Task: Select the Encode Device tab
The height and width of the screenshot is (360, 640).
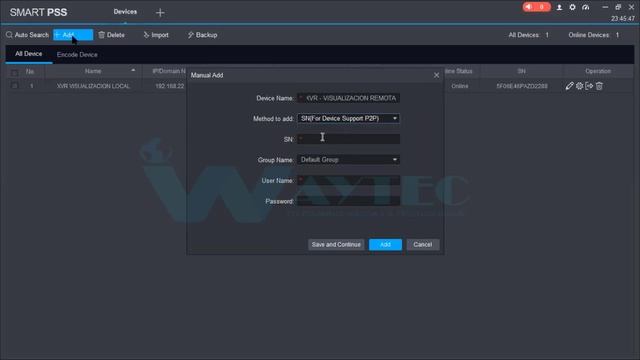Action: click(x=77, y=55)
